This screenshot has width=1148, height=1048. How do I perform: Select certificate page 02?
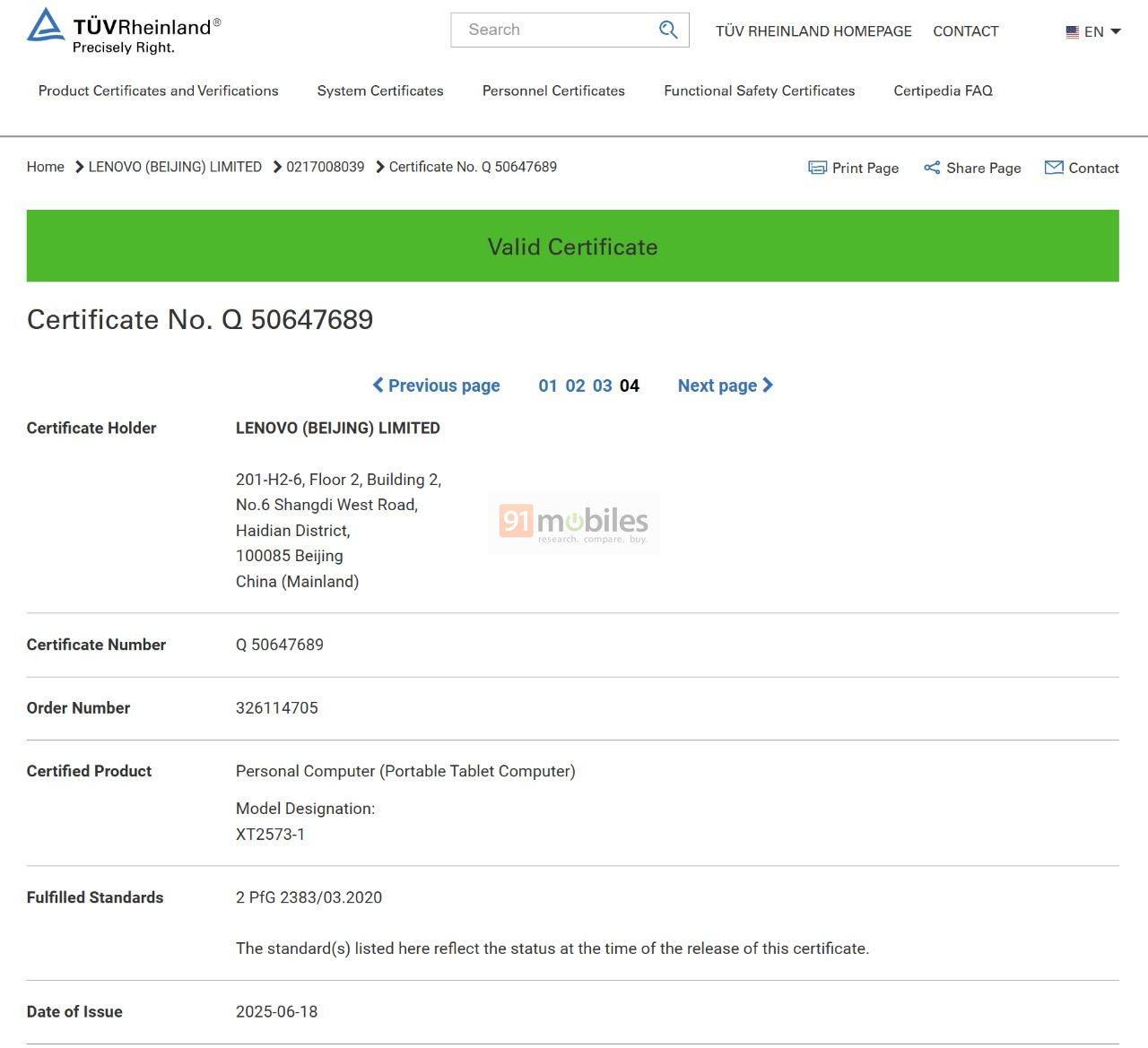click(x=575, y=385)
